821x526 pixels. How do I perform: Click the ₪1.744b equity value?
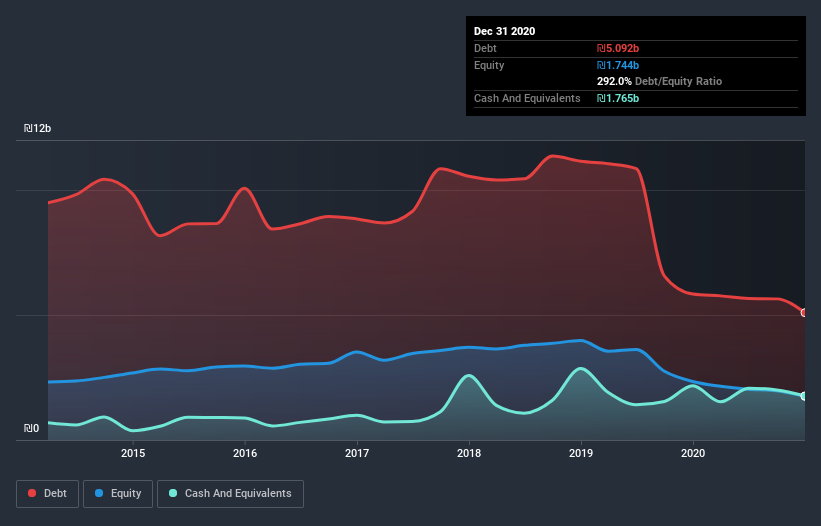[618, 65]
